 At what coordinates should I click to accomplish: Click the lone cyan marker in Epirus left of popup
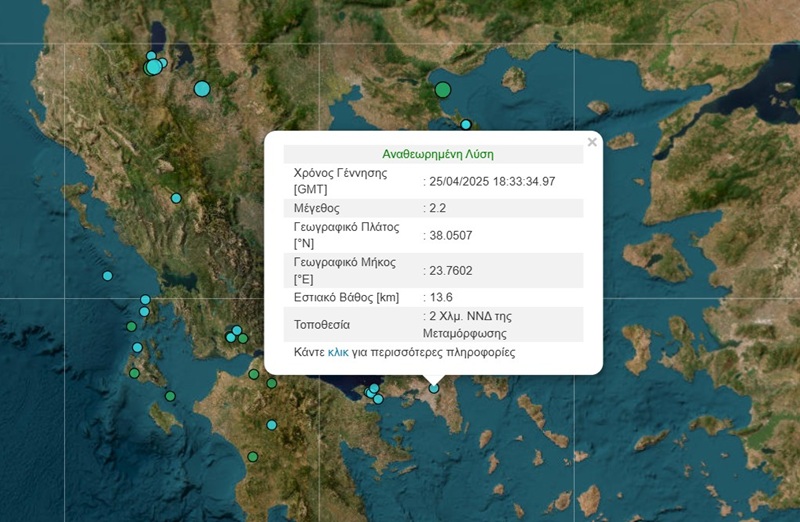coord(176,198)
